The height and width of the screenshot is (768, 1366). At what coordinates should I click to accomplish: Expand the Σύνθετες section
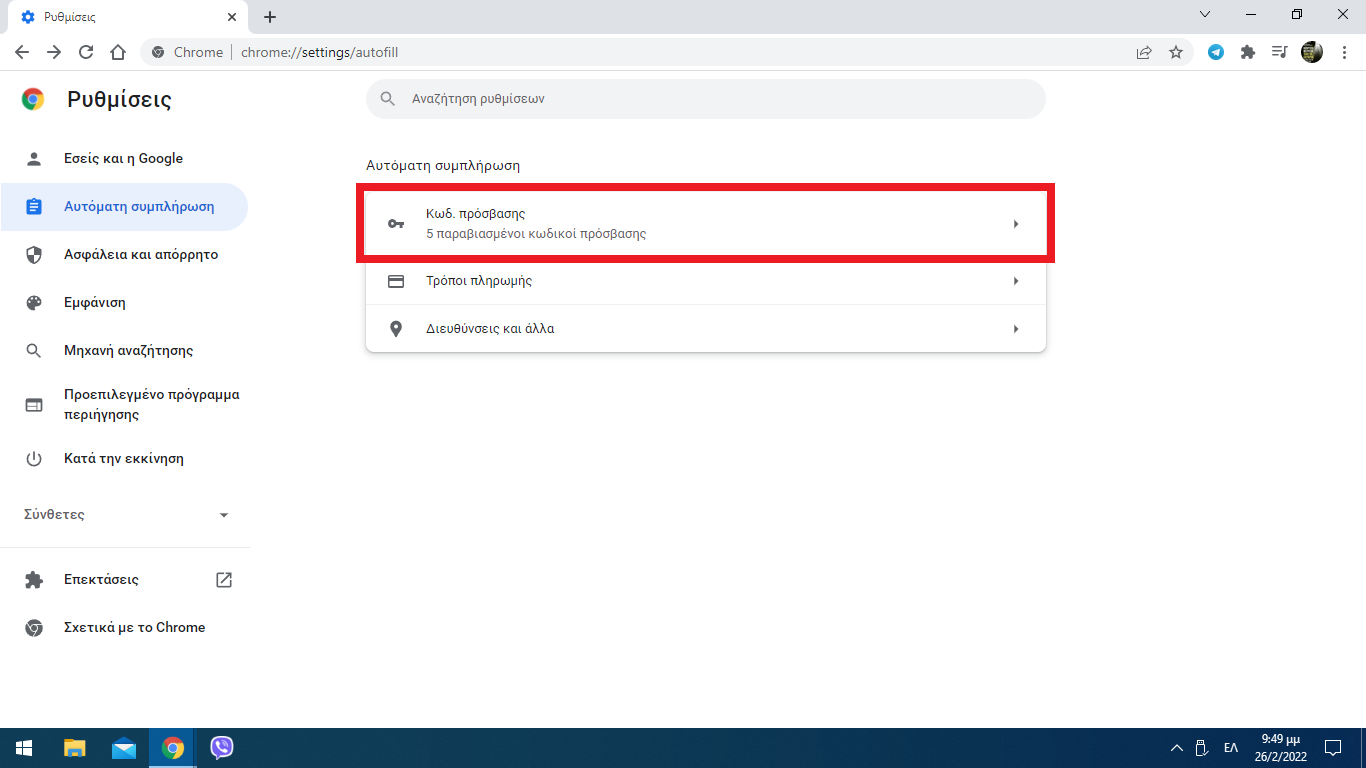(x=125, y=515)
